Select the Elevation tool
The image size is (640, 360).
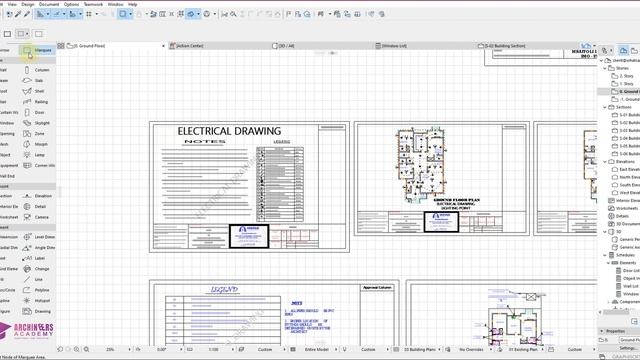click(37, 196)
